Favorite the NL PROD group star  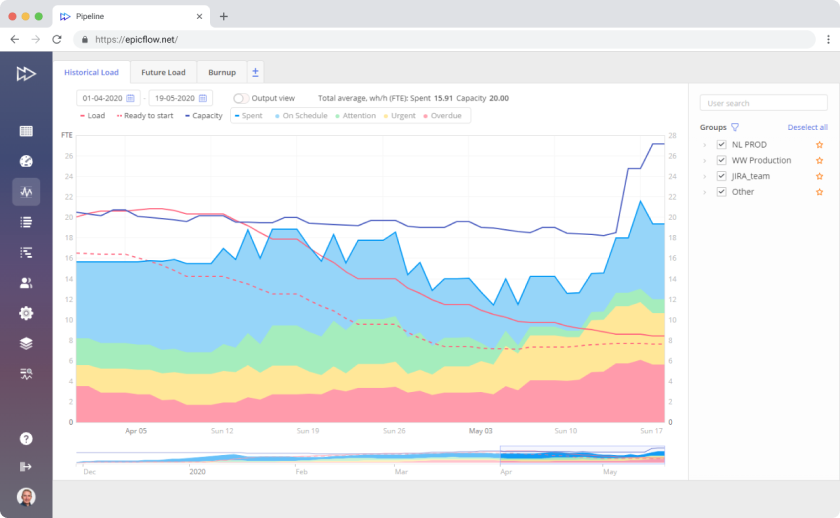pos(819,145)
